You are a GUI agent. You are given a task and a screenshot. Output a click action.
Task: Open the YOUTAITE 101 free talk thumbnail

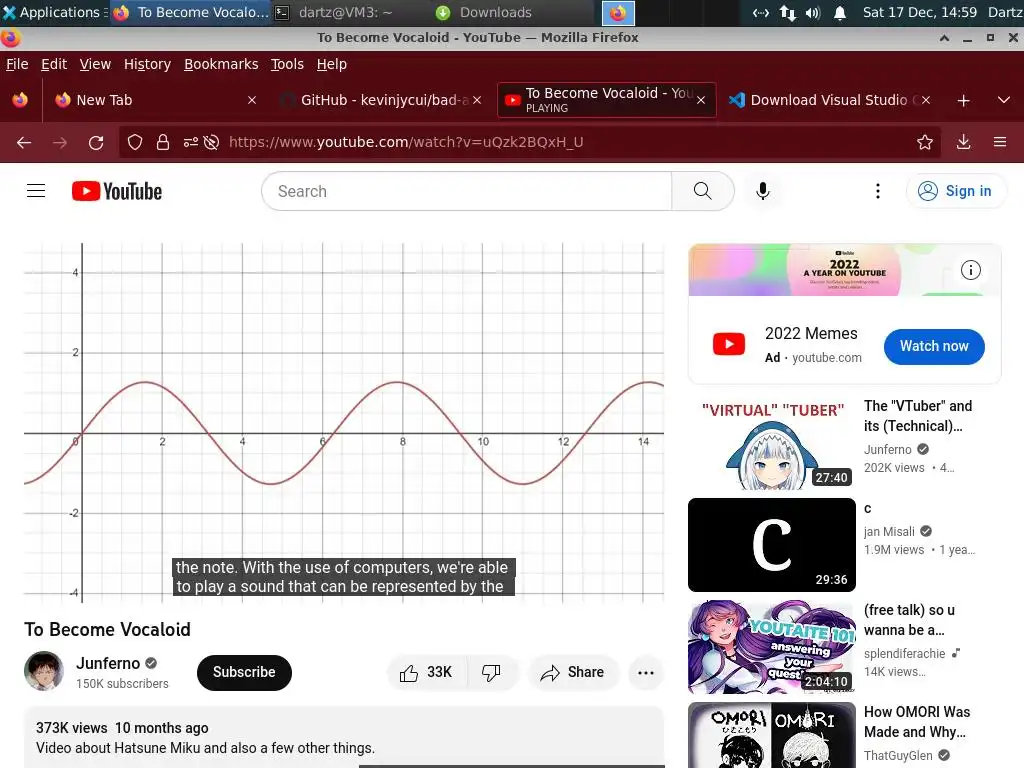(771, 647)
